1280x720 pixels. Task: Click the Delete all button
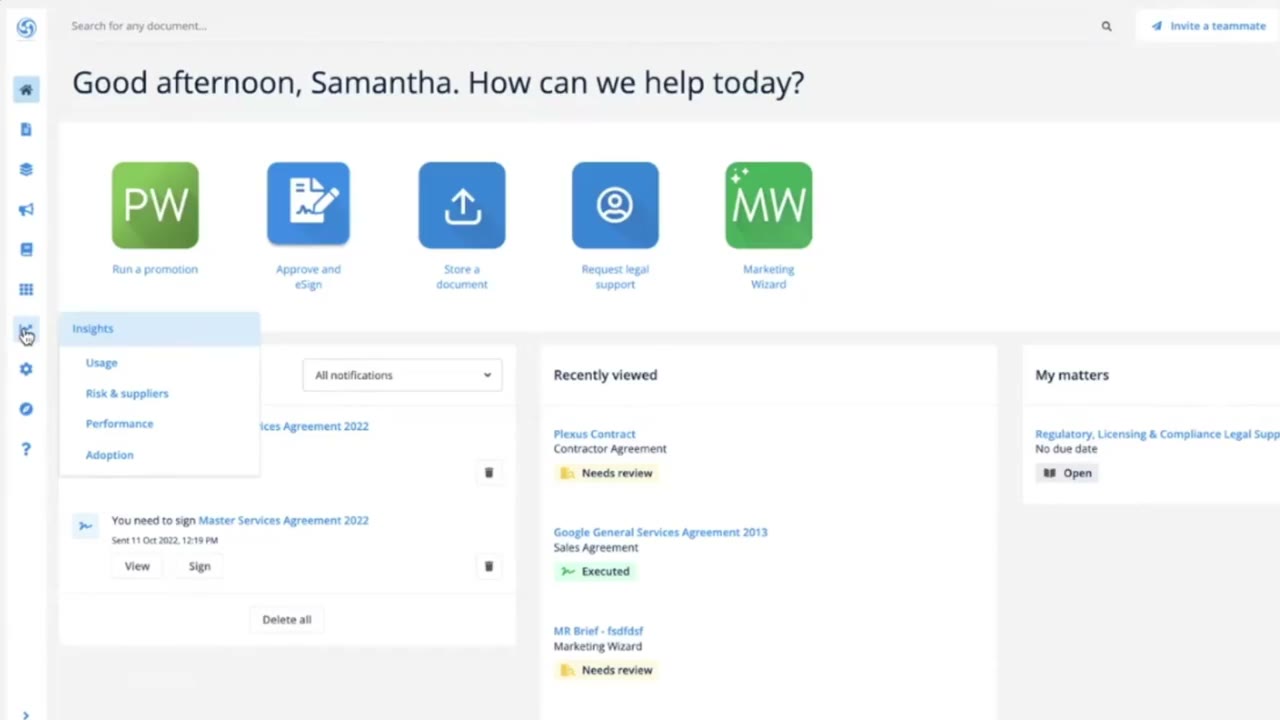(287, 619)
